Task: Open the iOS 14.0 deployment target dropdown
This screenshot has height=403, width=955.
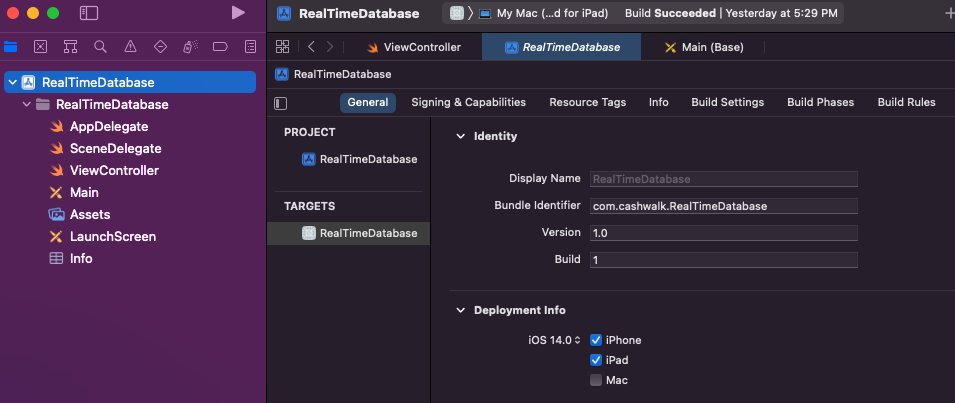Action: tap(555, 340)
